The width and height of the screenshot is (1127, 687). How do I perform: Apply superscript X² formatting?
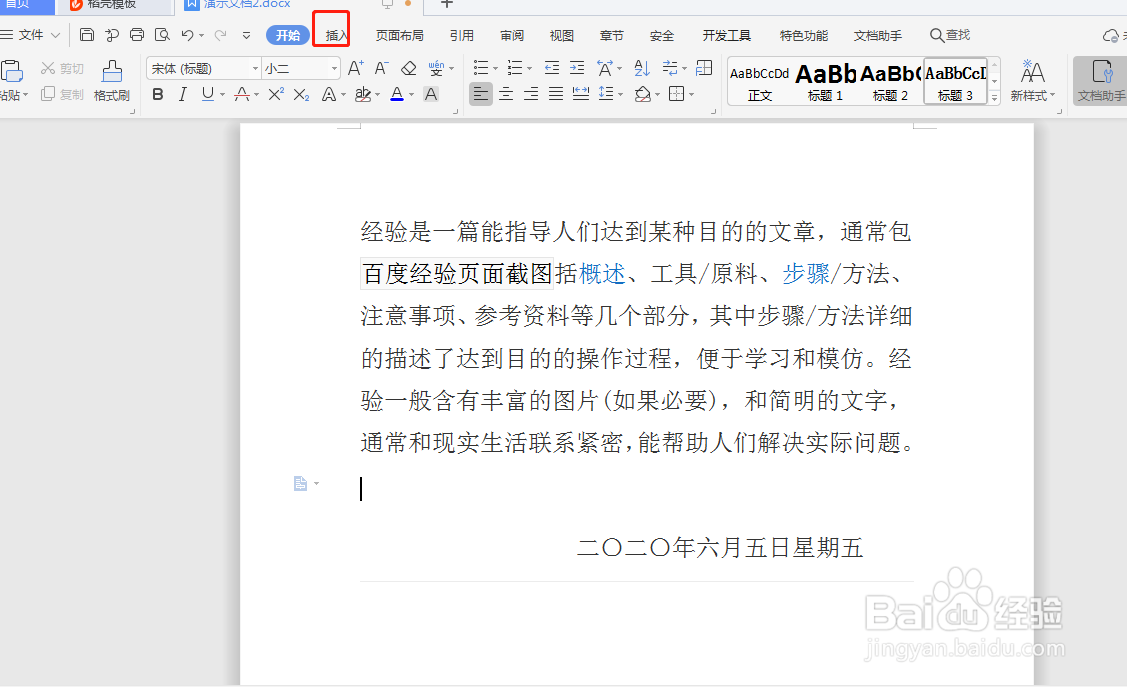click(x=276, y=94)
